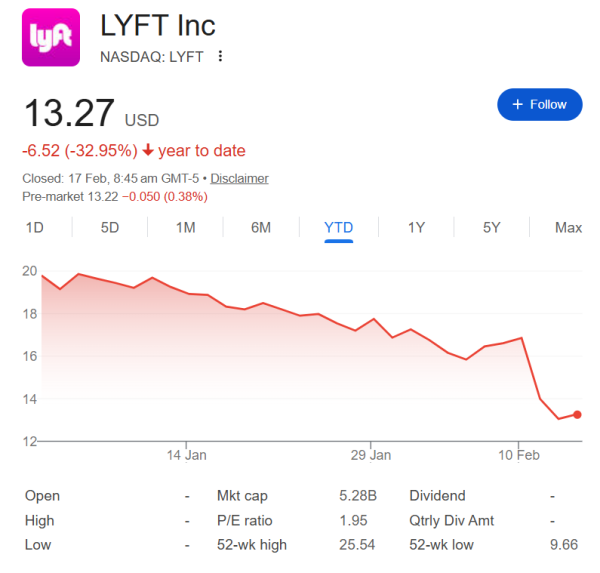Open the three-dot more options menu
Viewport: 600px width, 573px height.
click(220, 56)
